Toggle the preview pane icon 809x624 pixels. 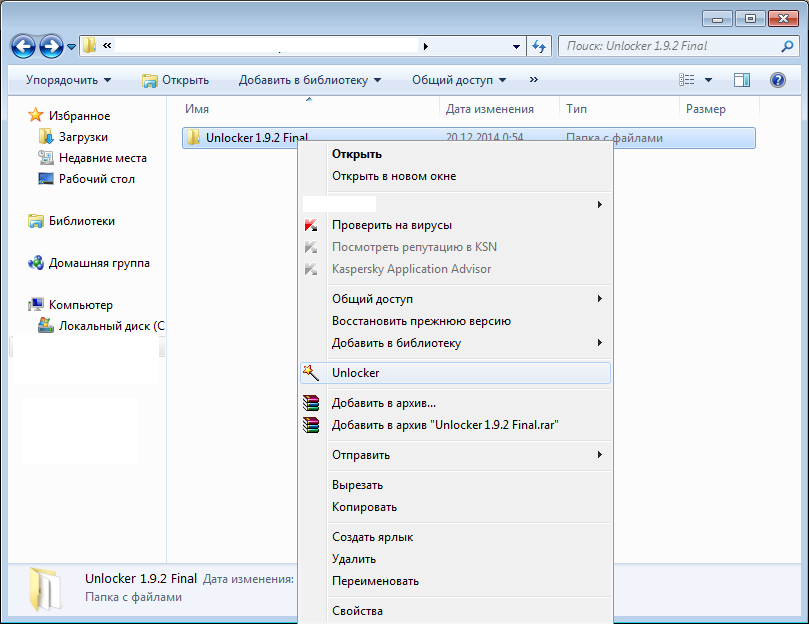pos(742,79)
